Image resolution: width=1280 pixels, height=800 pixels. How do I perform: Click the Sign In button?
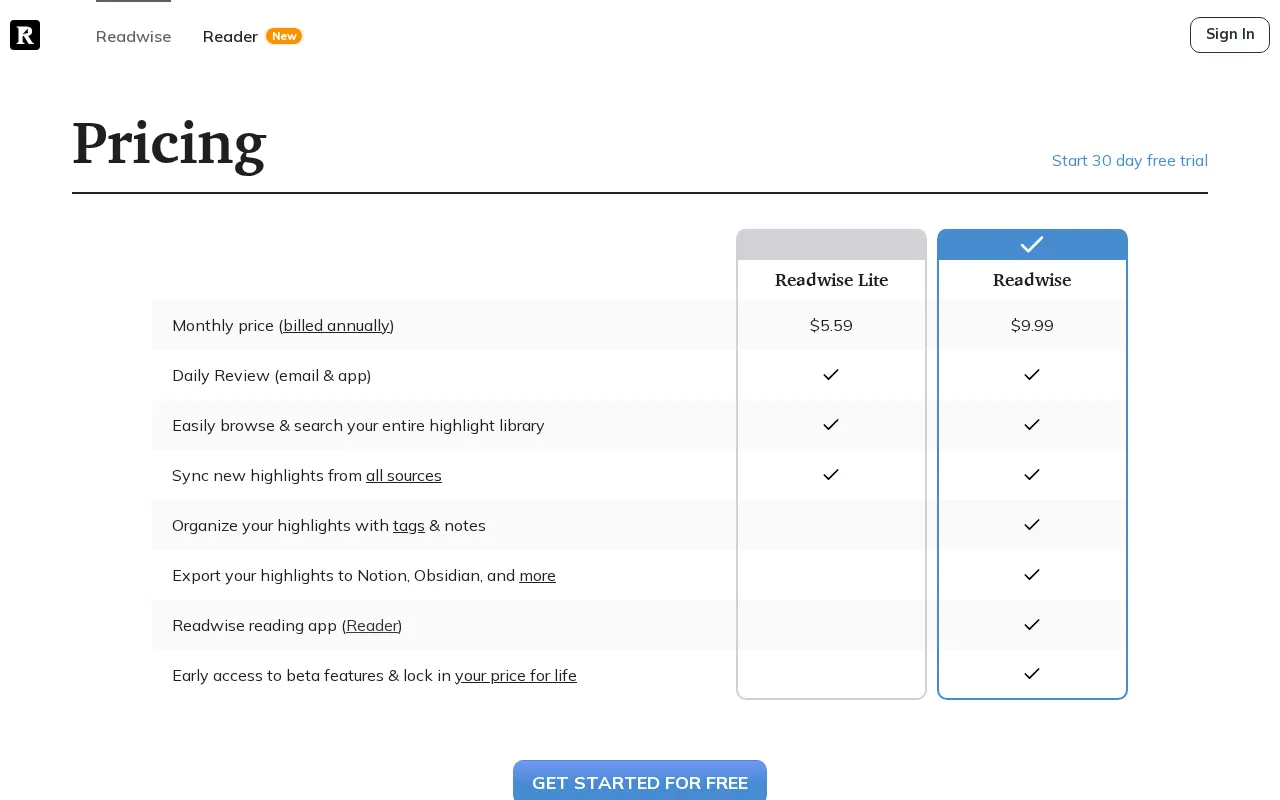tap(1230, 35)
